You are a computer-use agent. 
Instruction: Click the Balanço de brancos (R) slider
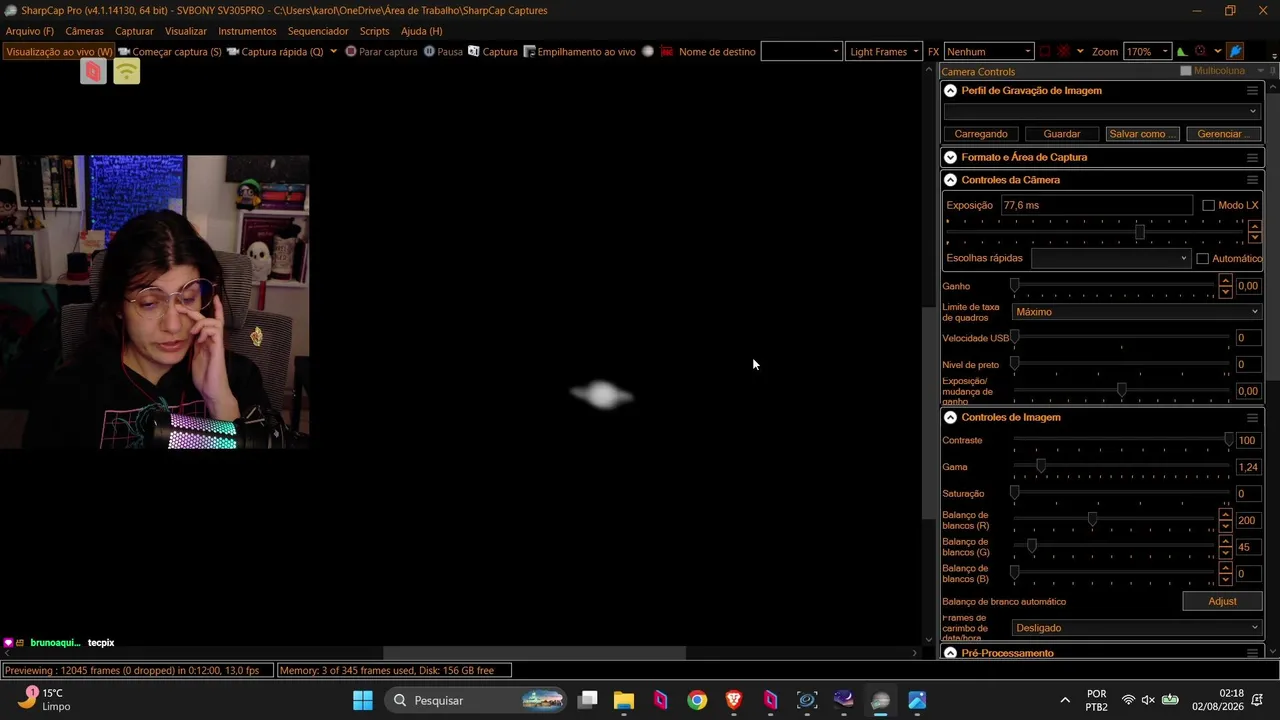point(1115,520)
